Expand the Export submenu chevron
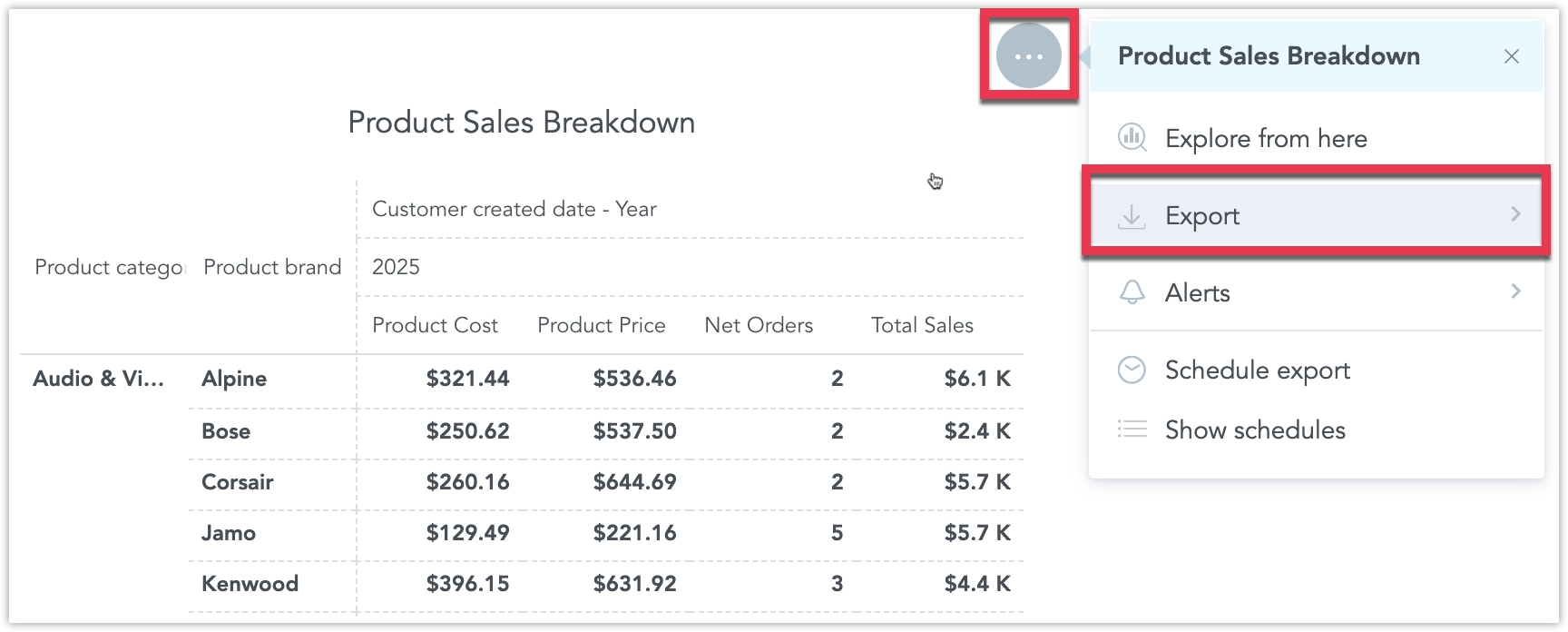Viewport: 1568px width, 632px height. 1514,215
